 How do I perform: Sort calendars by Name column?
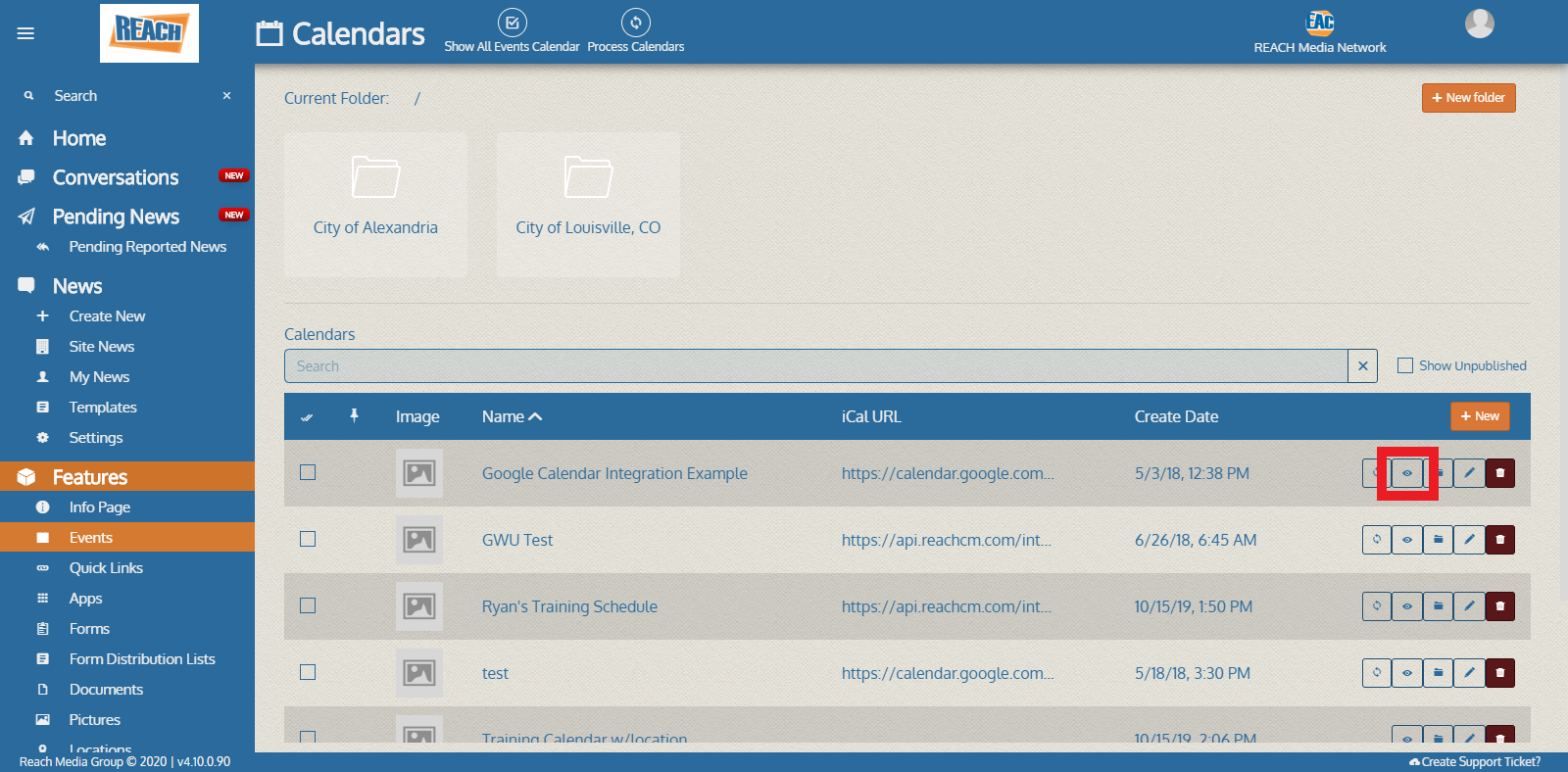click(x=512, y=416)
